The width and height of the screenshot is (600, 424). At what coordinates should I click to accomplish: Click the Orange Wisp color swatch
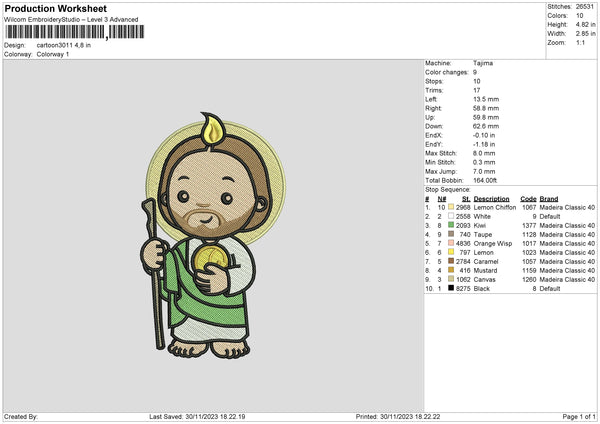point(451,243)
